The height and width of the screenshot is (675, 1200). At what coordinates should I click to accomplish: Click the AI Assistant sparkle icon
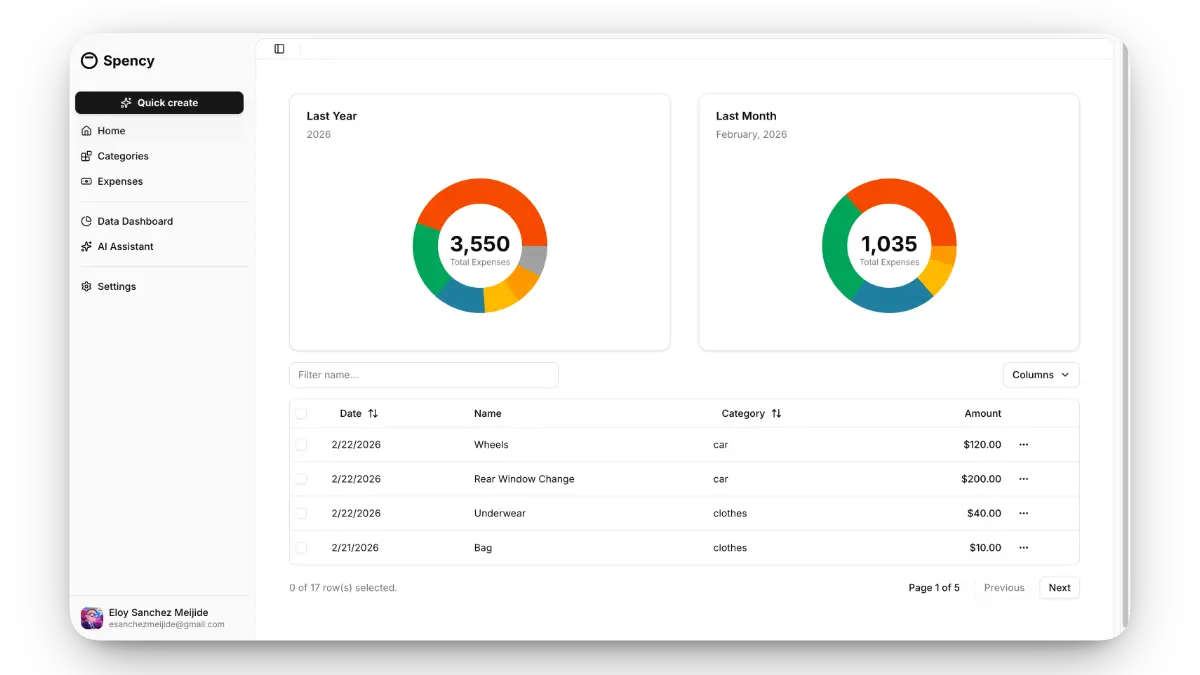[87, 246]
